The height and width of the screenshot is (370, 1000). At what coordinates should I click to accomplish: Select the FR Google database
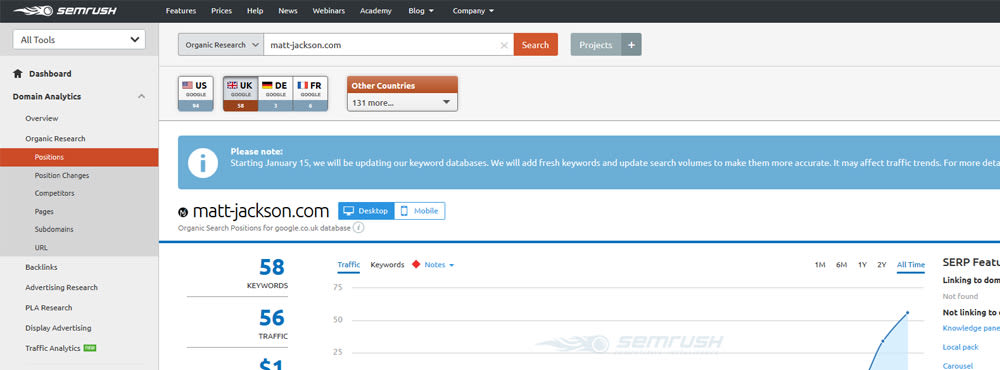[x=311, y=94]
